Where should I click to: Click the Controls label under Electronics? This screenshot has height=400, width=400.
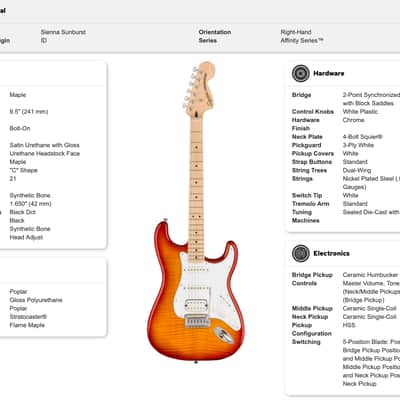[x=304, y=283]
